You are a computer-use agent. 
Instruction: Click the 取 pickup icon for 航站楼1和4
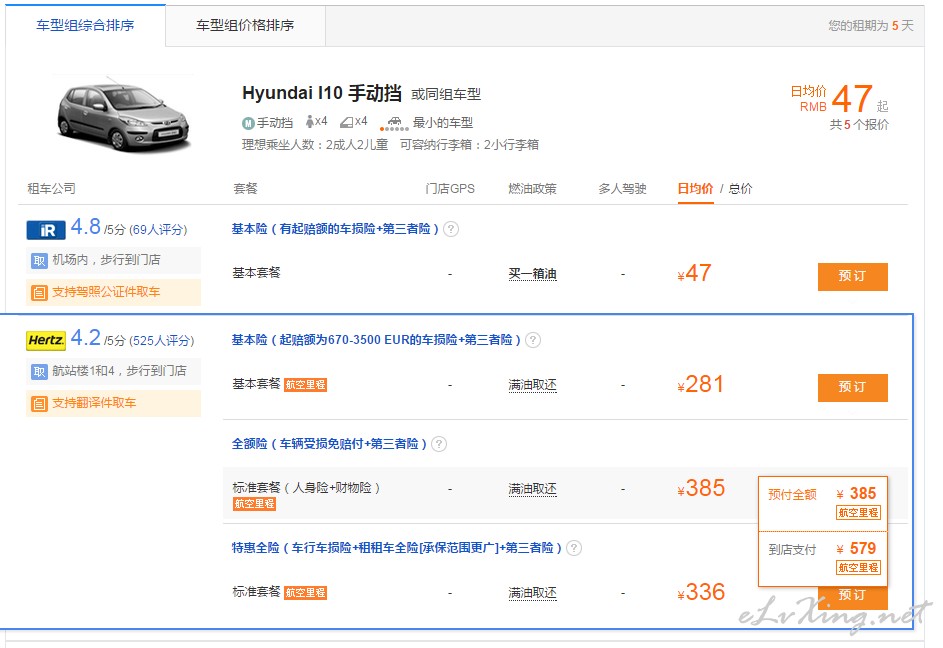click(39, 371)
